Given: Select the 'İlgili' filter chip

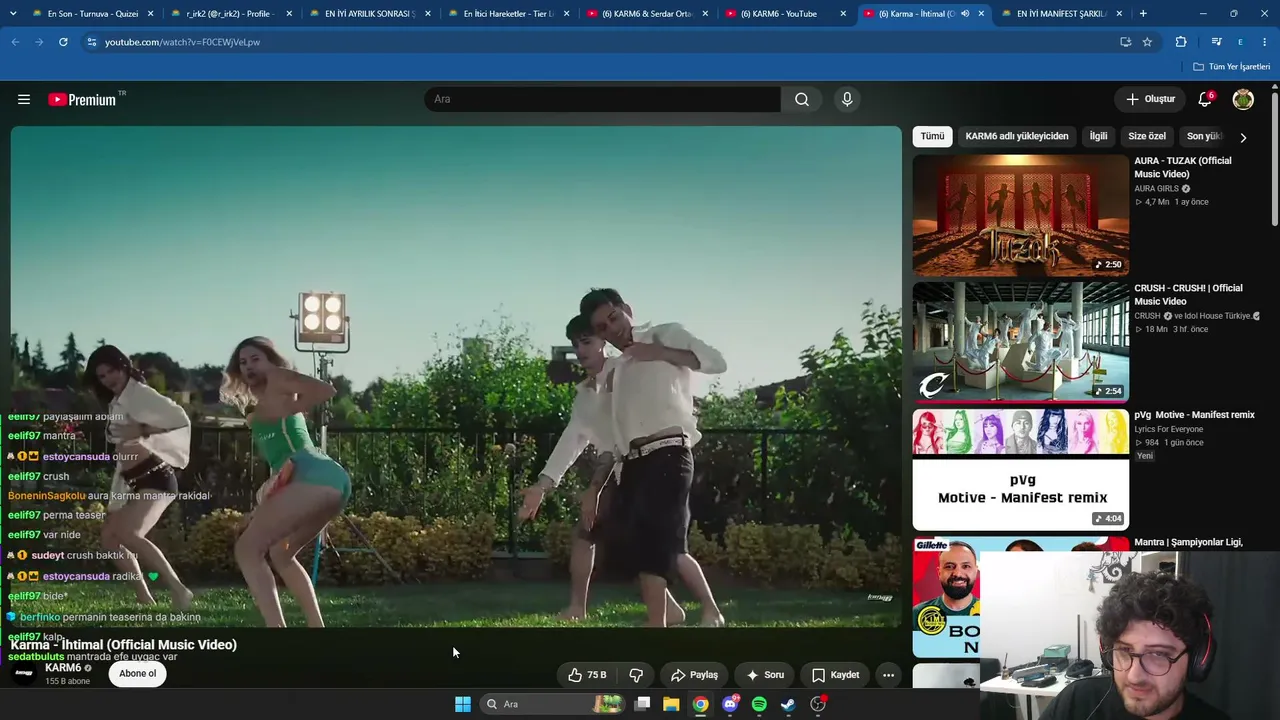Looking at the screenshot, I should (x=1098, y=136).
